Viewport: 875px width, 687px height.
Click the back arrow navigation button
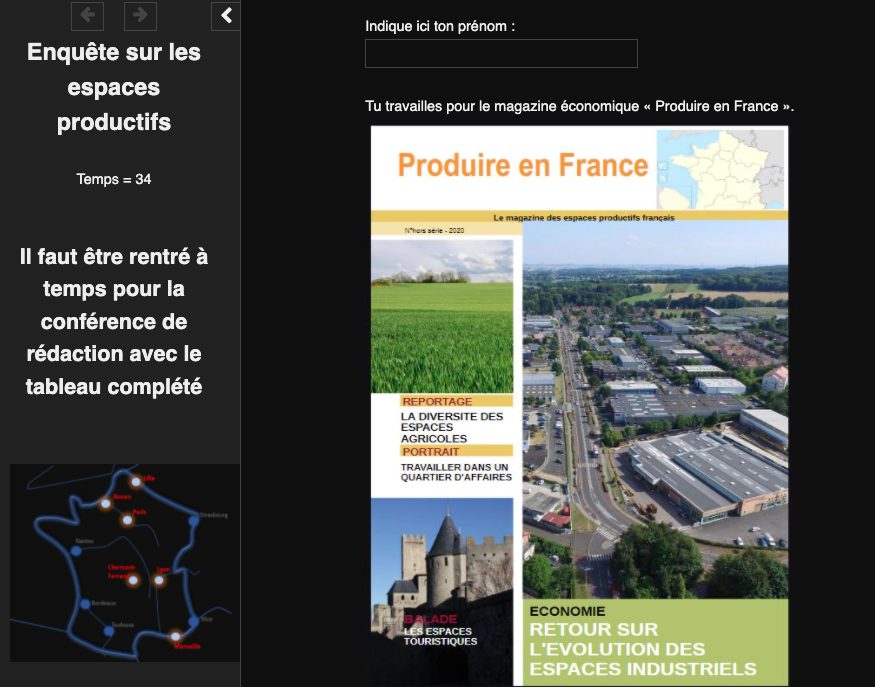(88, 15)
